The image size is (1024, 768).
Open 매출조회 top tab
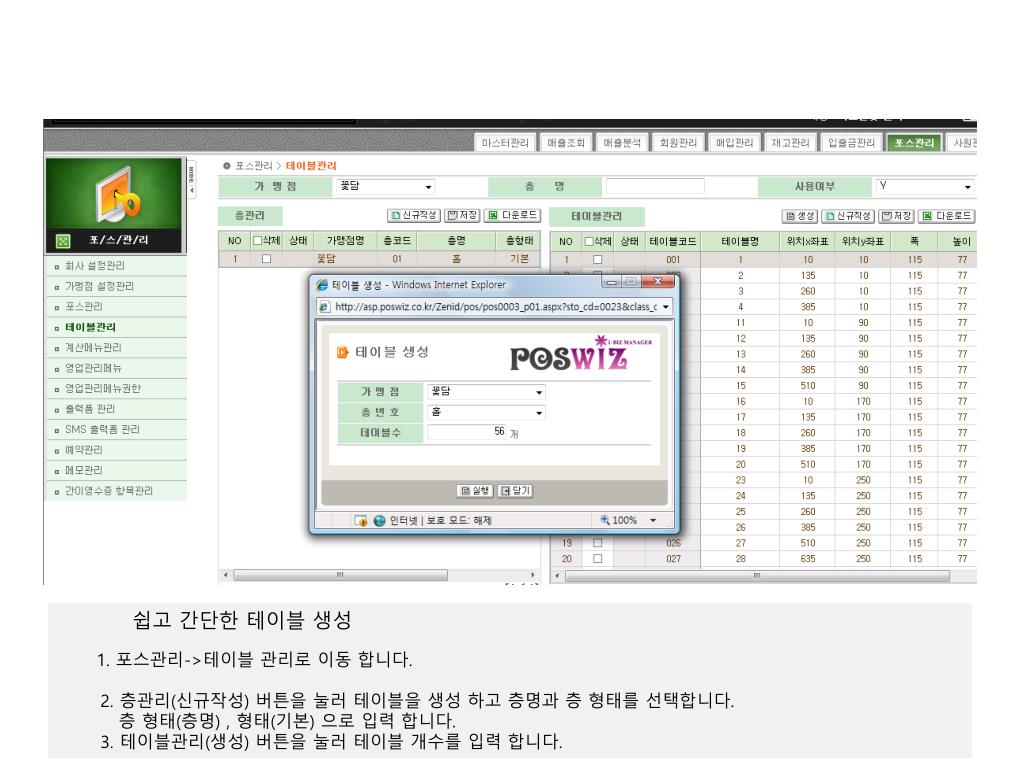(x=566, y=142)
